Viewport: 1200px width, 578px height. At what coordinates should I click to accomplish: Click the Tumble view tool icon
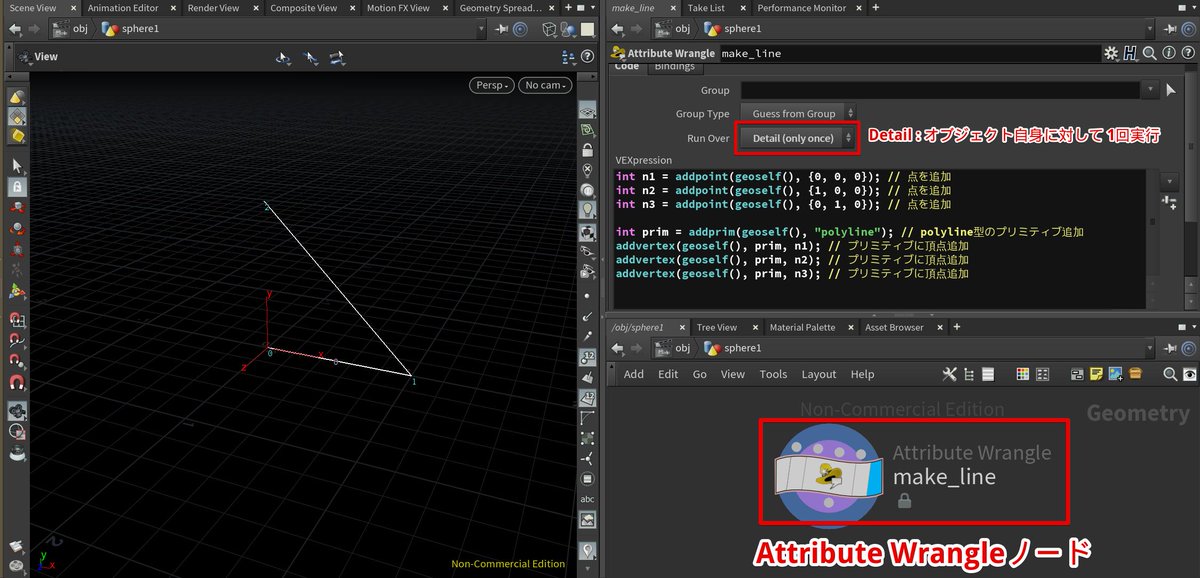pyautogui.click(x=284, y=58)
